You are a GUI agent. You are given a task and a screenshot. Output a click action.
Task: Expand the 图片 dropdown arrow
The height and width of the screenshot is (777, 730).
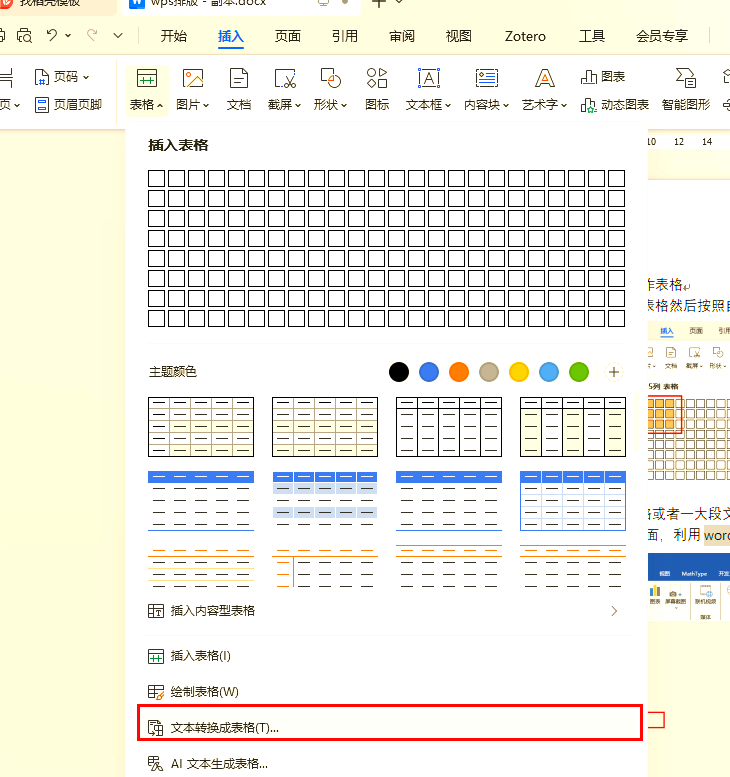tap(206, 106)
